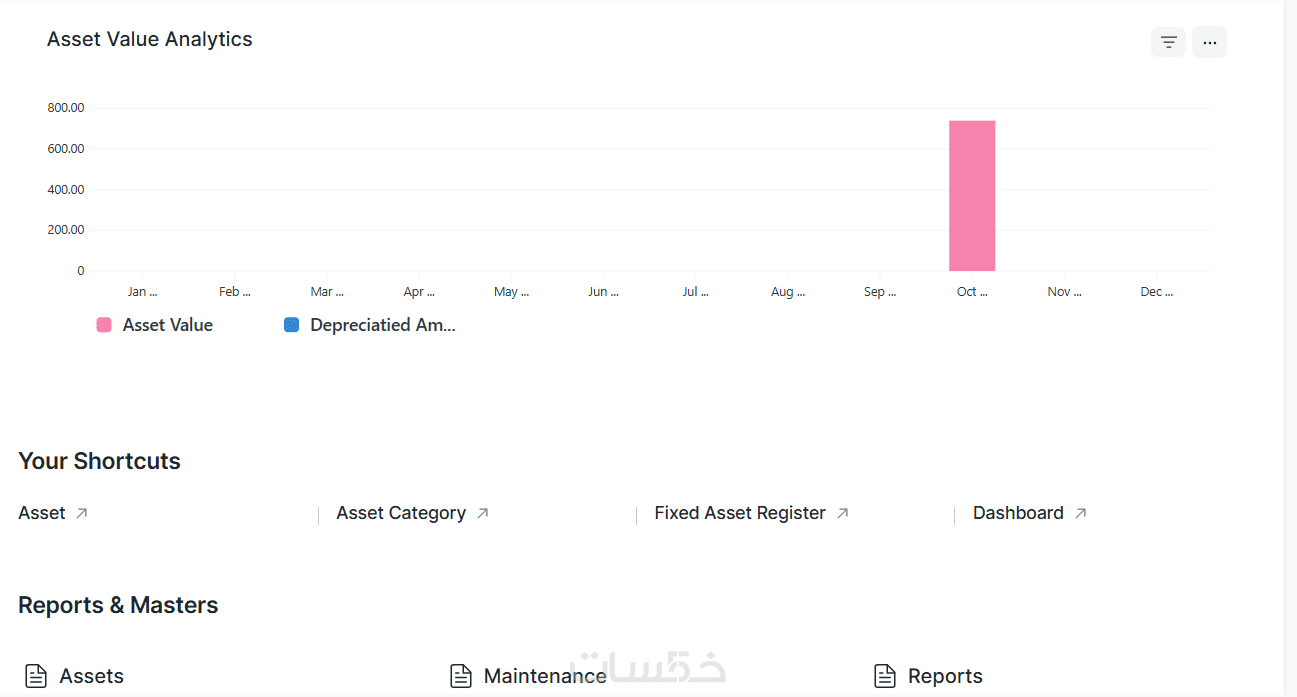Click the Fixed Asset Register arrow icon
Image resolution: width=1297 pixels, height=697 pixels.
point(843,513)
